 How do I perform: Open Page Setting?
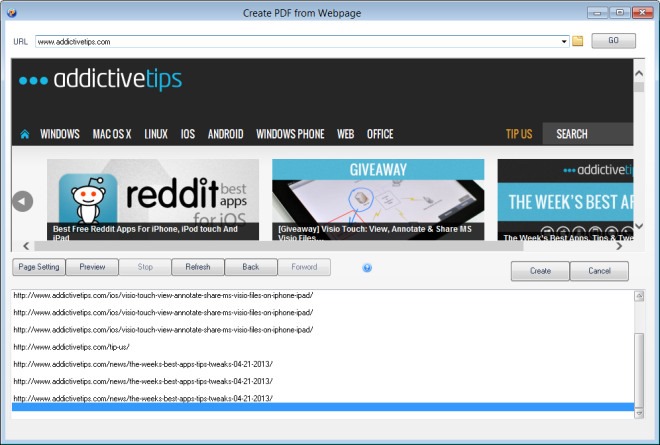(39, 267)
